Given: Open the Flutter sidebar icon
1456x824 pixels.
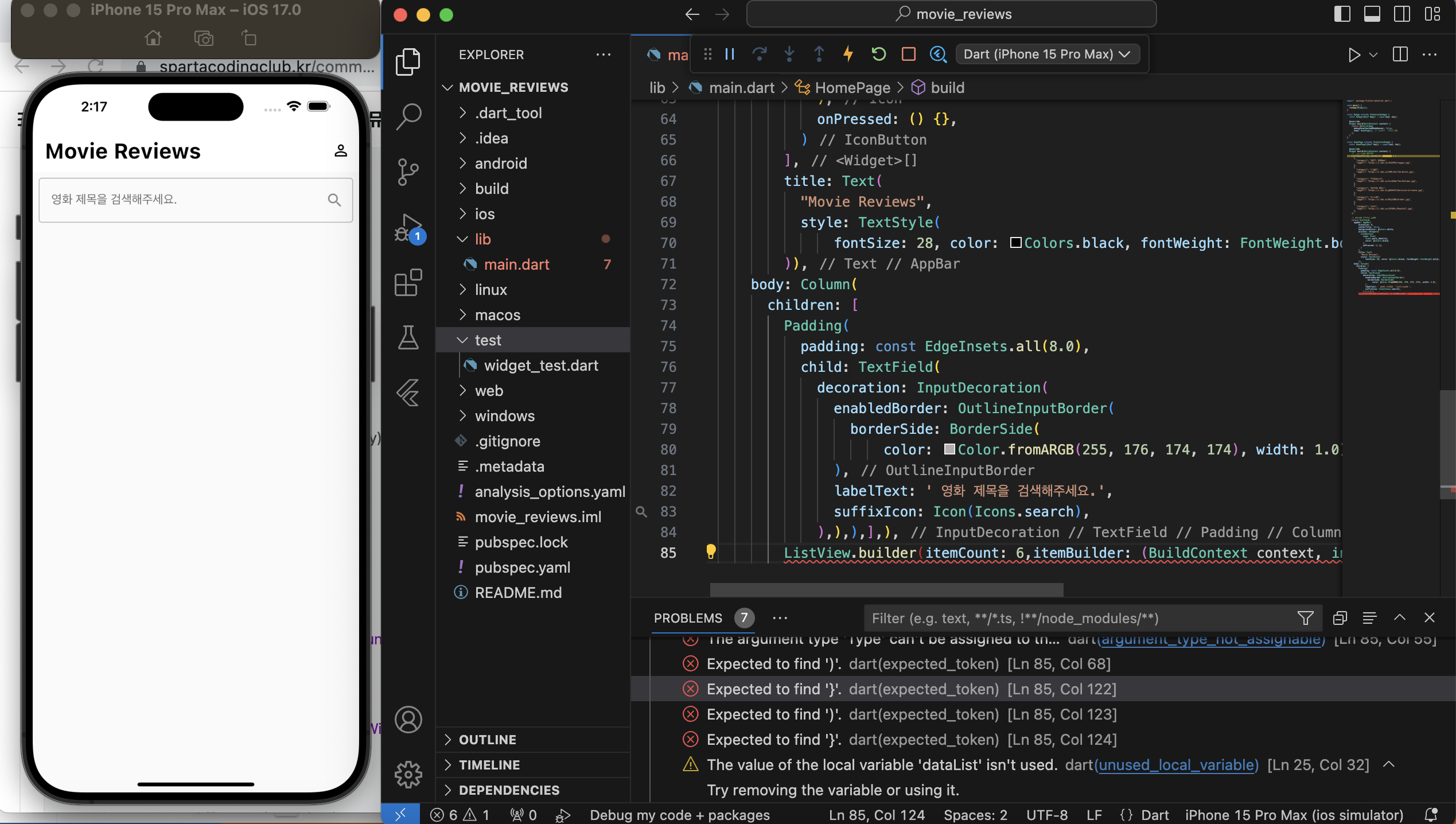Looking at the screenshot, I should 408,392.
